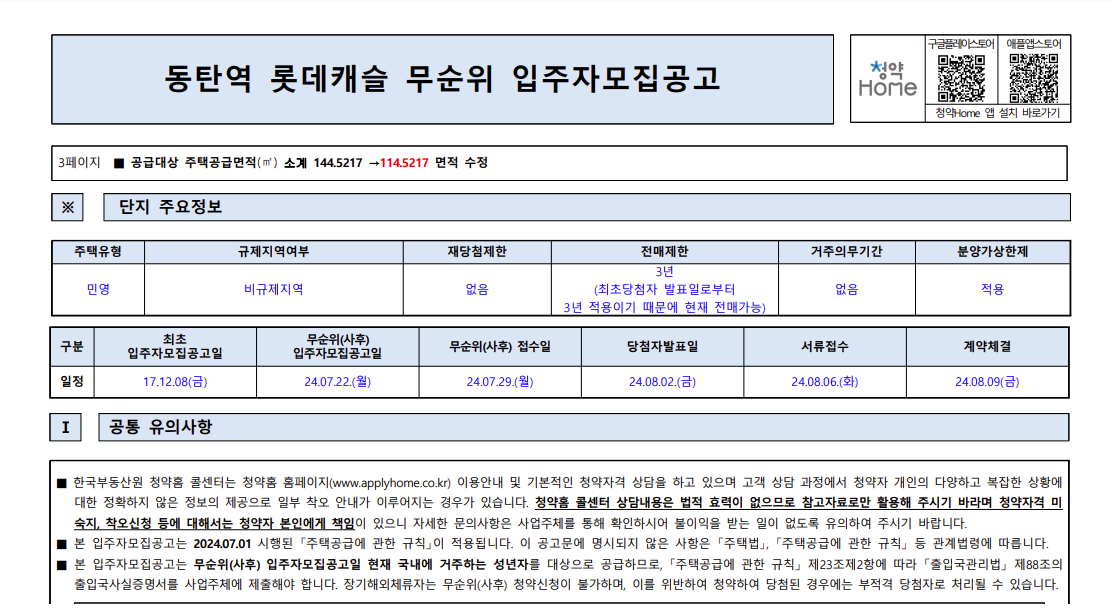
Task: Click the date 24.08.09(금)
Action: 987,382
